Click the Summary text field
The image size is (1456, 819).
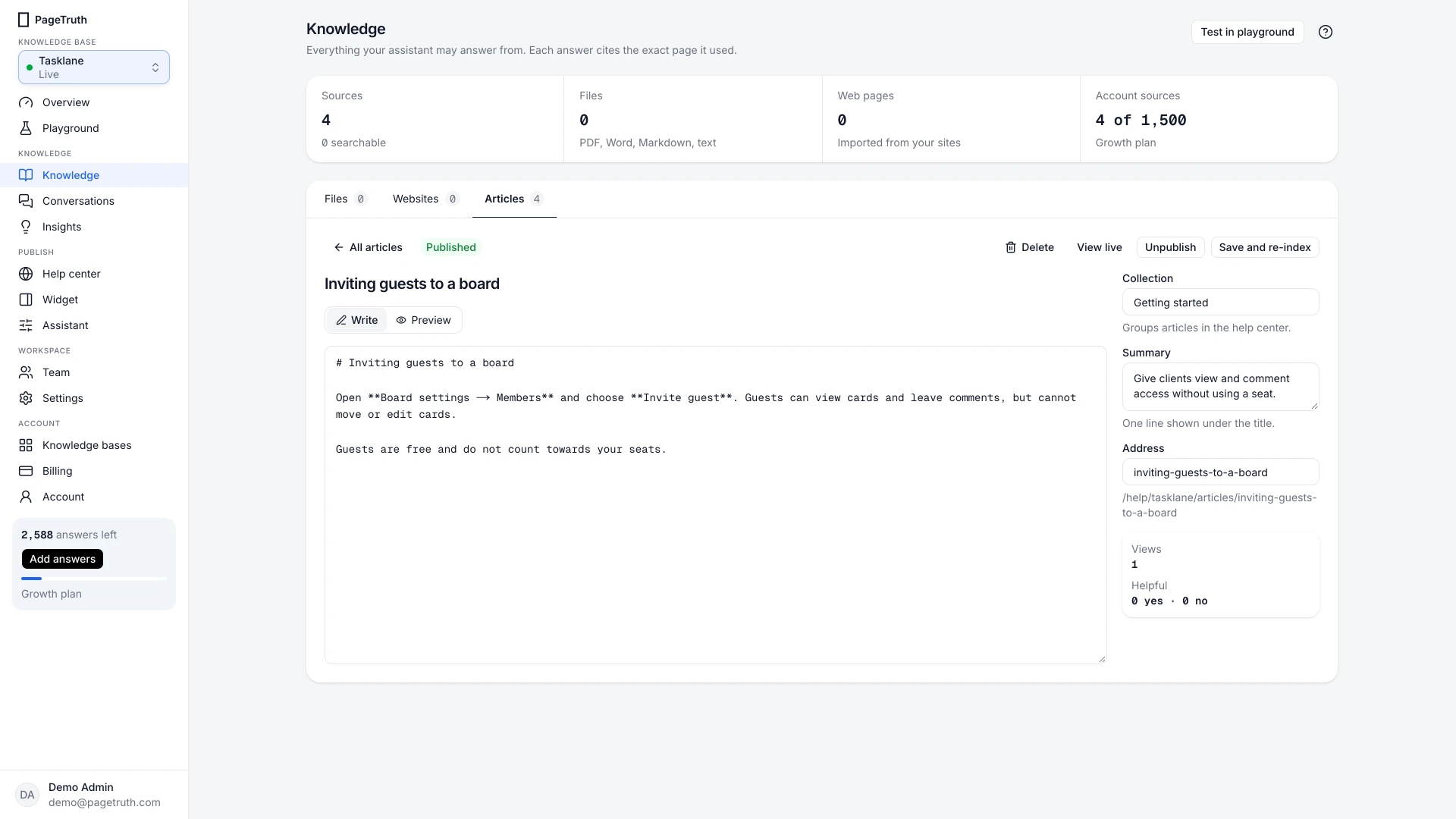[1220, 387]
